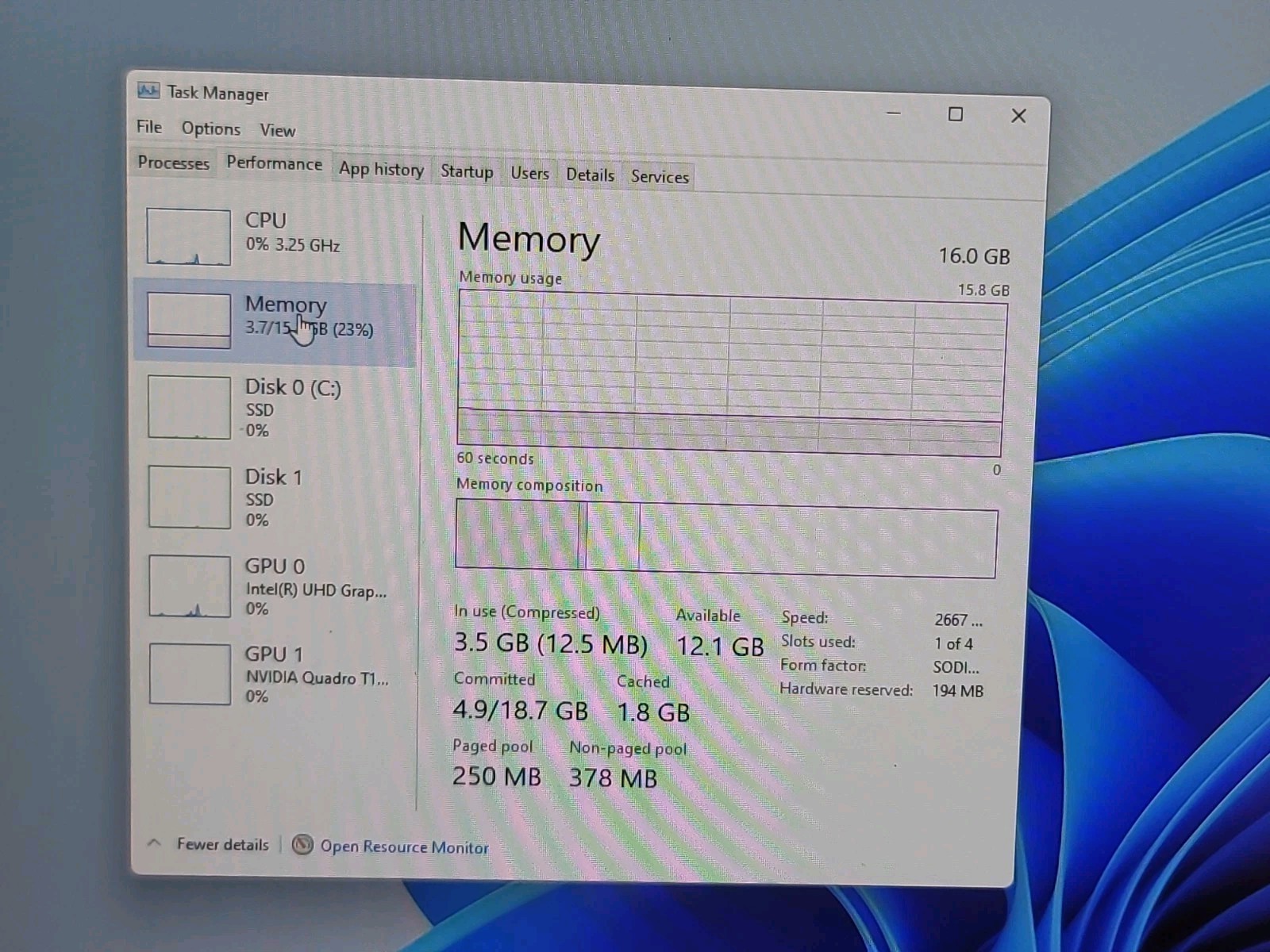Open the Startup tab
Image resolution: width=1270 pixels, height=952 pixels.
[x=467, y=171]
